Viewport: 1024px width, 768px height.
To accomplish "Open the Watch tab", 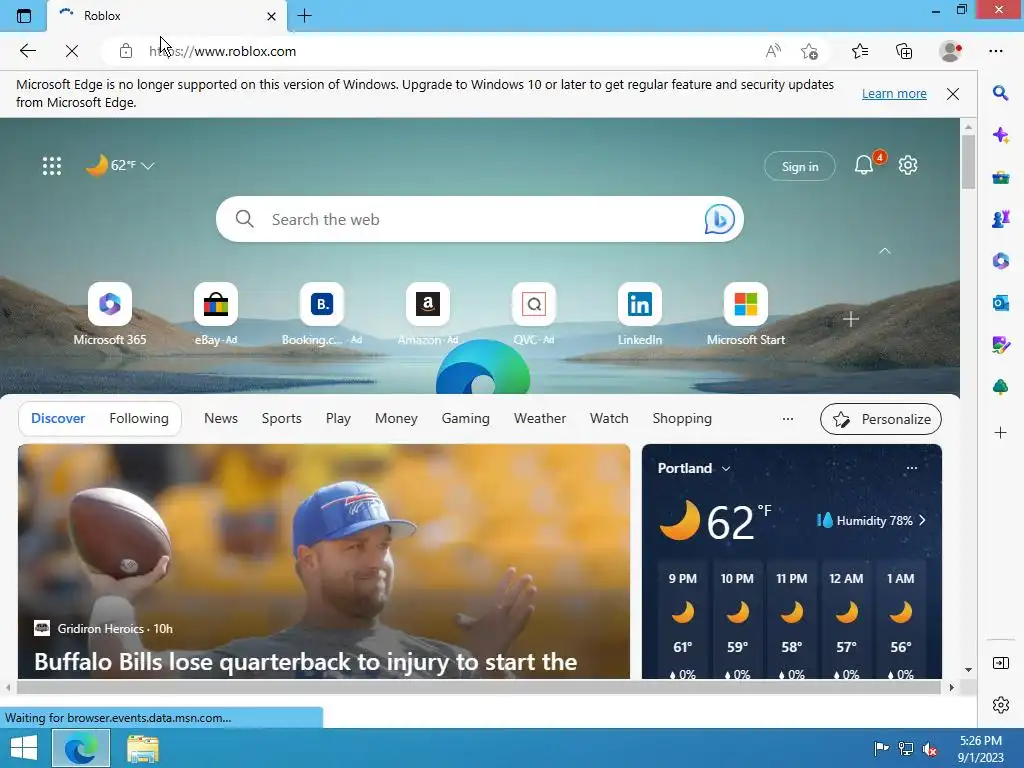I will [609, 419].
